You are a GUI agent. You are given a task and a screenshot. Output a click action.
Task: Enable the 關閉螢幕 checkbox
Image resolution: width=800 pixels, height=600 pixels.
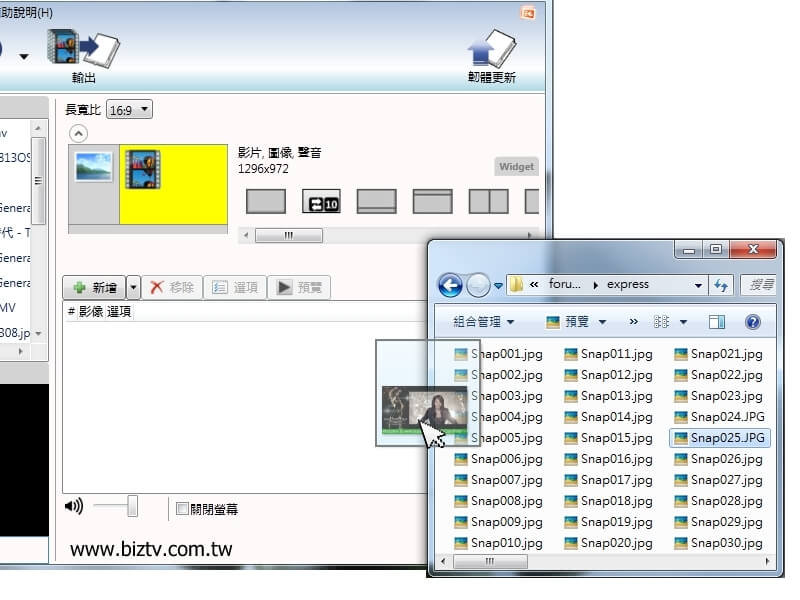point(182,508)
